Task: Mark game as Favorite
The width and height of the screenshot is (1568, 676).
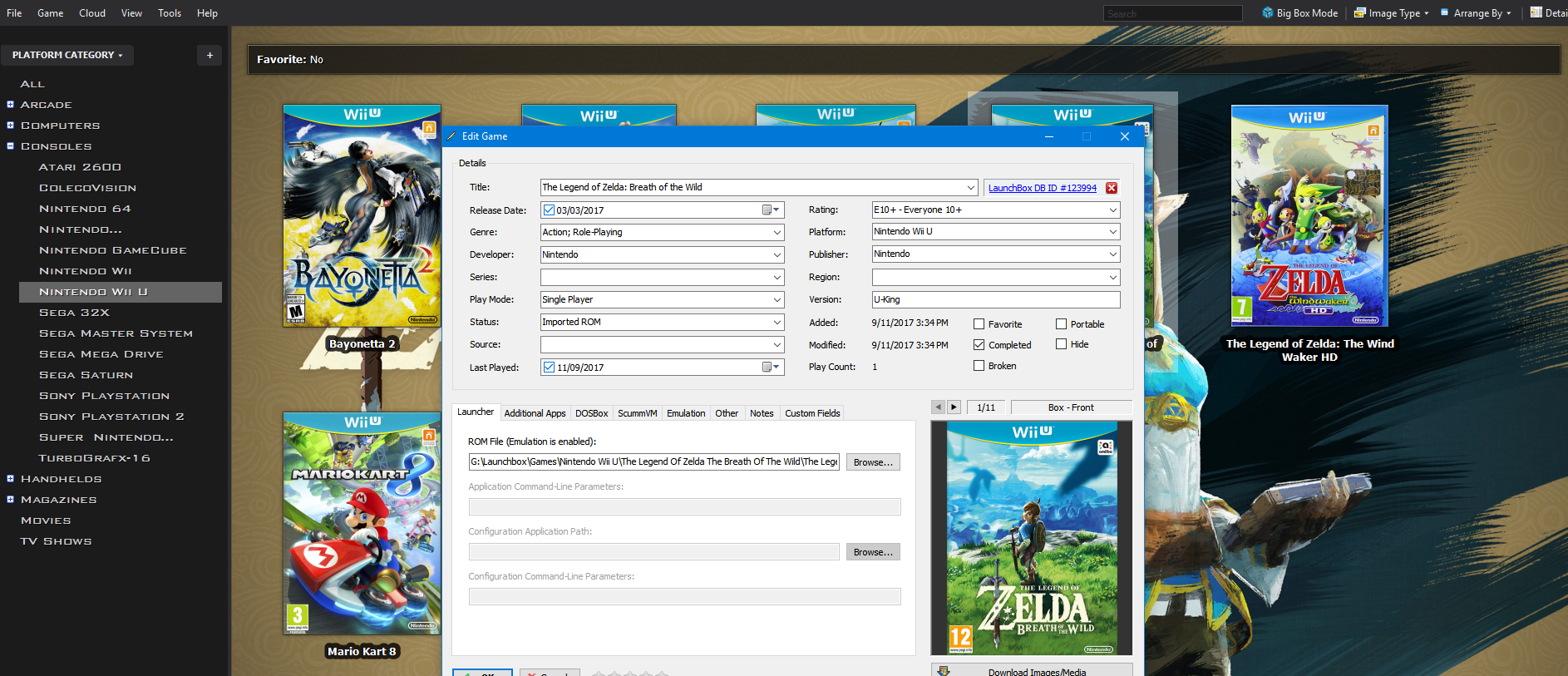Action: pos(979,324)
